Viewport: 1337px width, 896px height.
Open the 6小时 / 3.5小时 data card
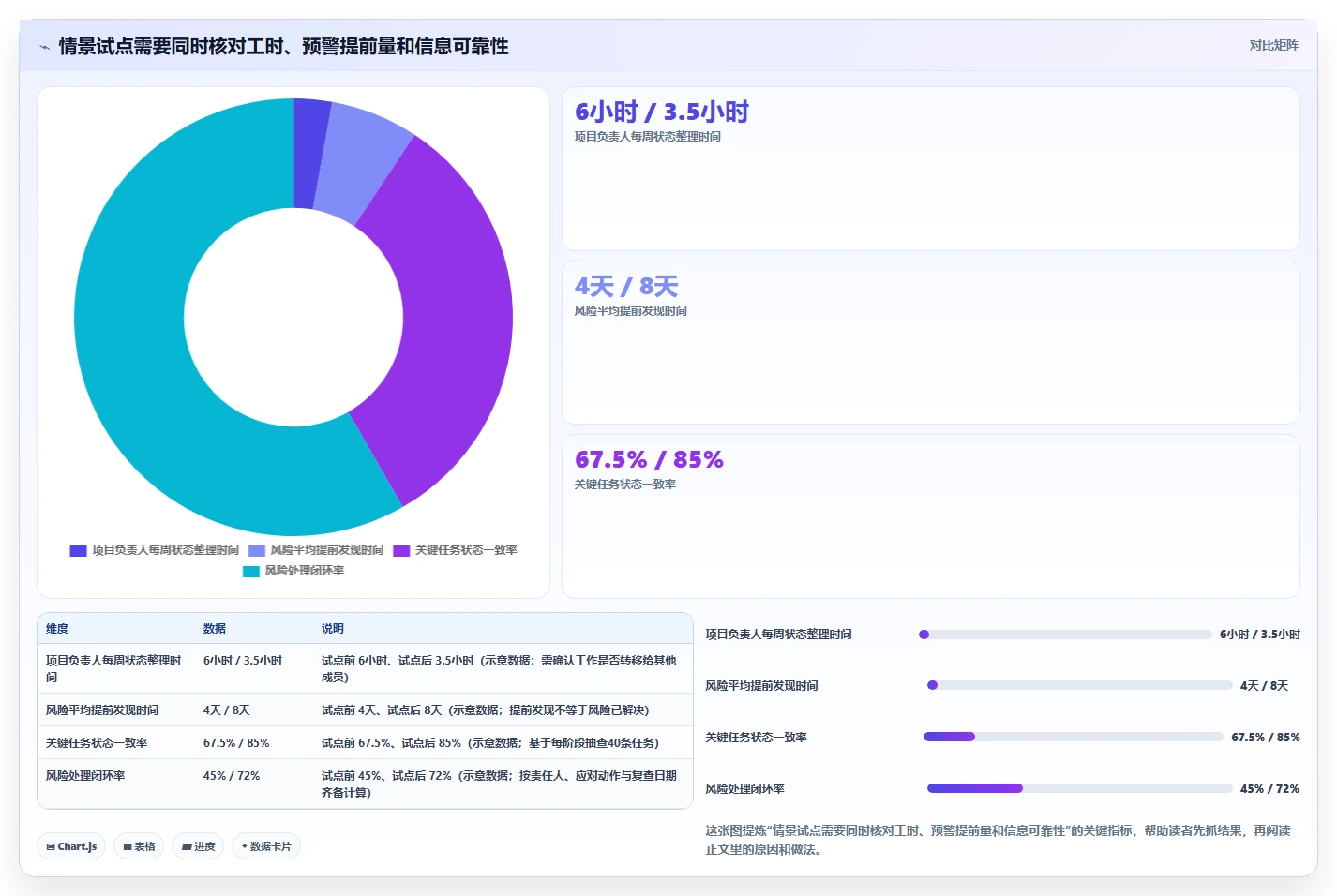pyautogui.click(x=930, y=169)
